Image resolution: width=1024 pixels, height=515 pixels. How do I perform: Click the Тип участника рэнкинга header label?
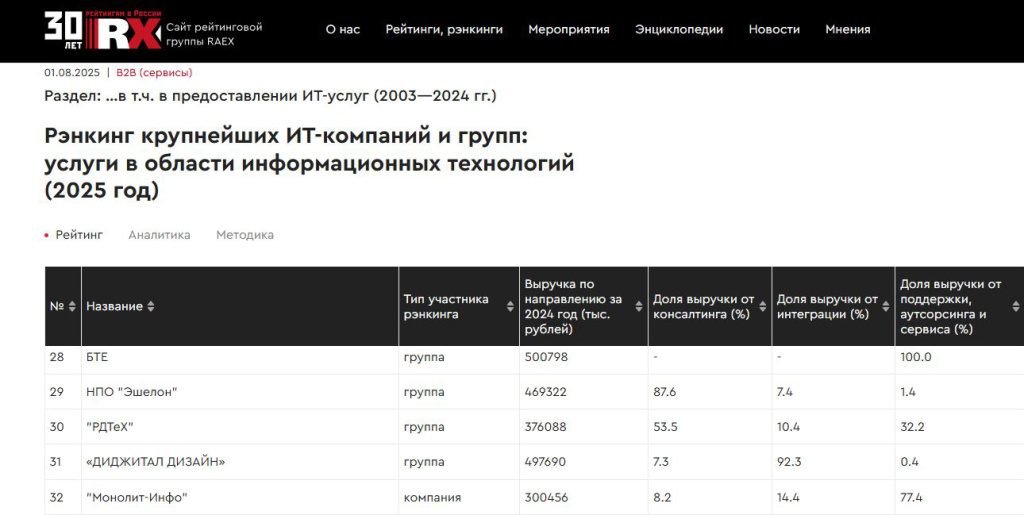tap(446, 306)
